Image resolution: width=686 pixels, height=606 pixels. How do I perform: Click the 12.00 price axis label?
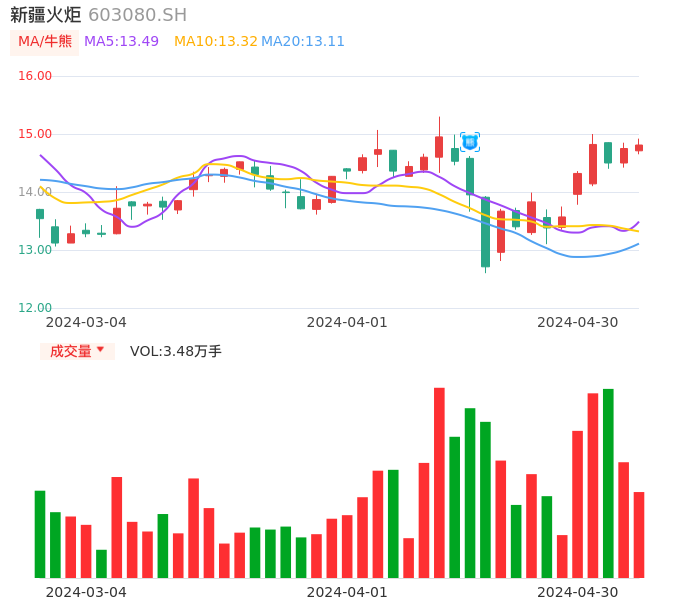pyautogui.click(x=35, y=308)
